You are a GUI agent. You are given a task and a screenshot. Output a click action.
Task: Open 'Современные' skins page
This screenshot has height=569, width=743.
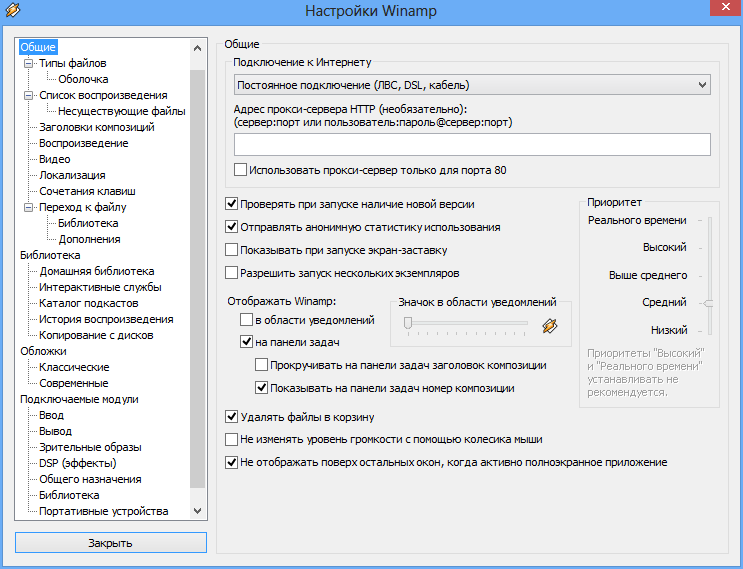[x=73, y=383]
